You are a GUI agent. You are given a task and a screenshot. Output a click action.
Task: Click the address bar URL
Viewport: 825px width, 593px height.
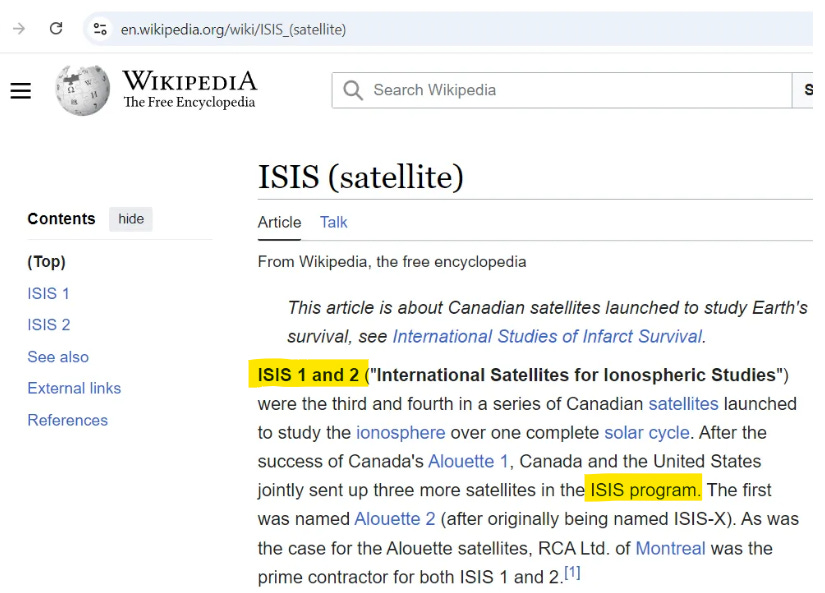233,29
